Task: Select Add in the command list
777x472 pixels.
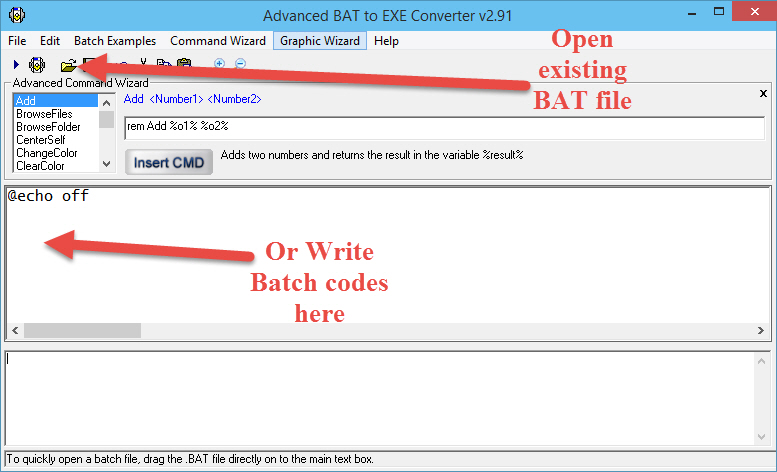Action: [56, 101]
